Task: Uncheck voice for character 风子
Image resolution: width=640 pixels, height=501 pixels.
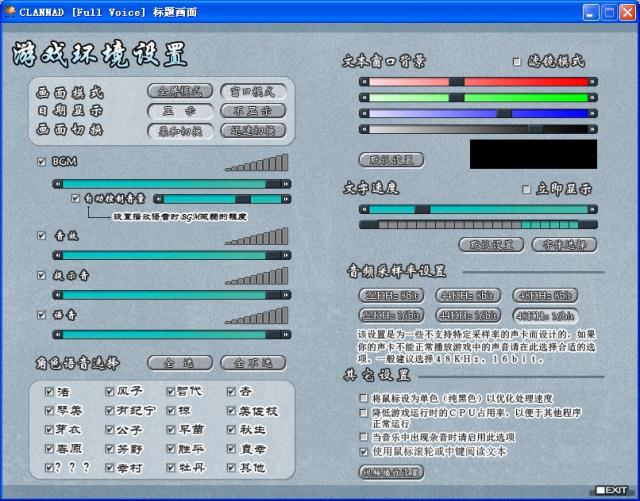Action: tap(109, 392)
